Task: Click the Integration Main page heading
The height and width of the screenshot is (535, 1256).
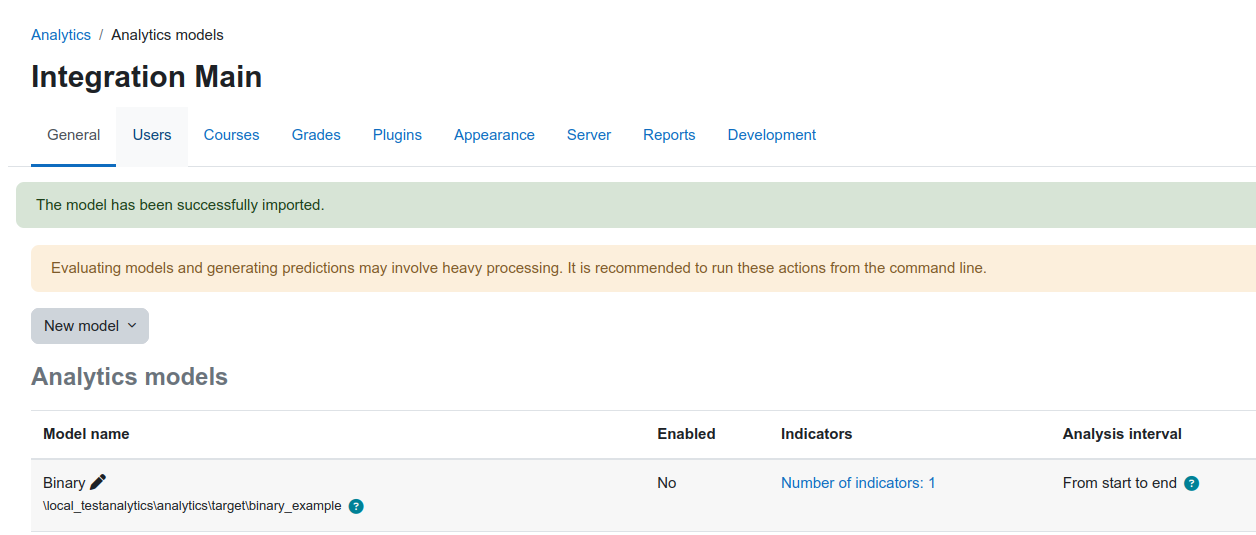Action: click(146, 77)
